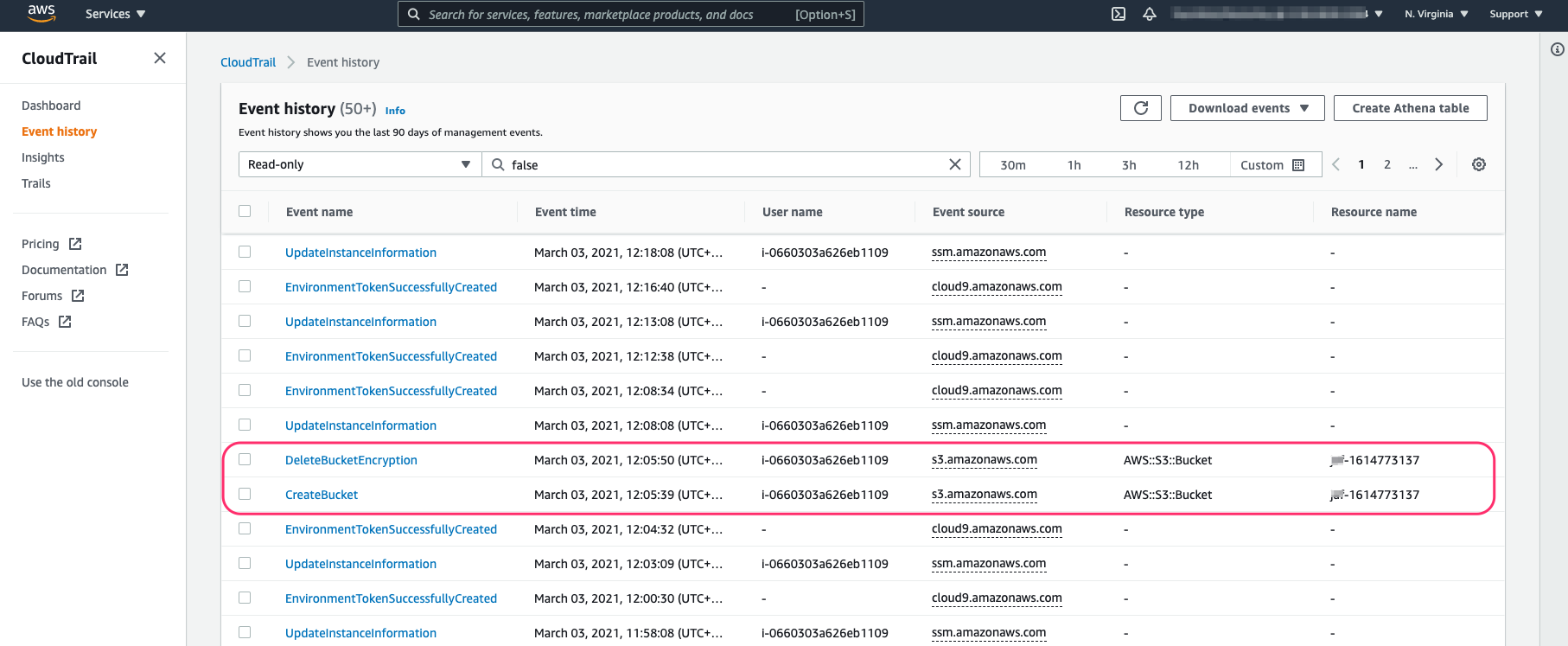Screen dimensions: 1568x646
Task: Open the Read-only attribute filter dropdown
Action: [x=360, y=164]
